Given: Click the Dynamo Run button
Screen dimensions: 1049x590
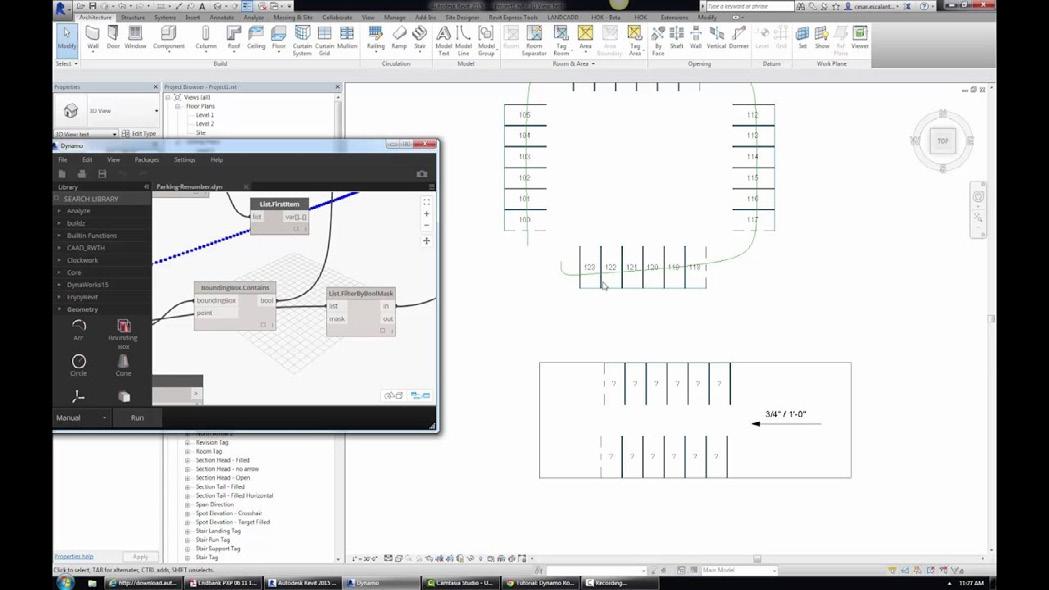Looking at the screenshot, I should pos(137,417).
